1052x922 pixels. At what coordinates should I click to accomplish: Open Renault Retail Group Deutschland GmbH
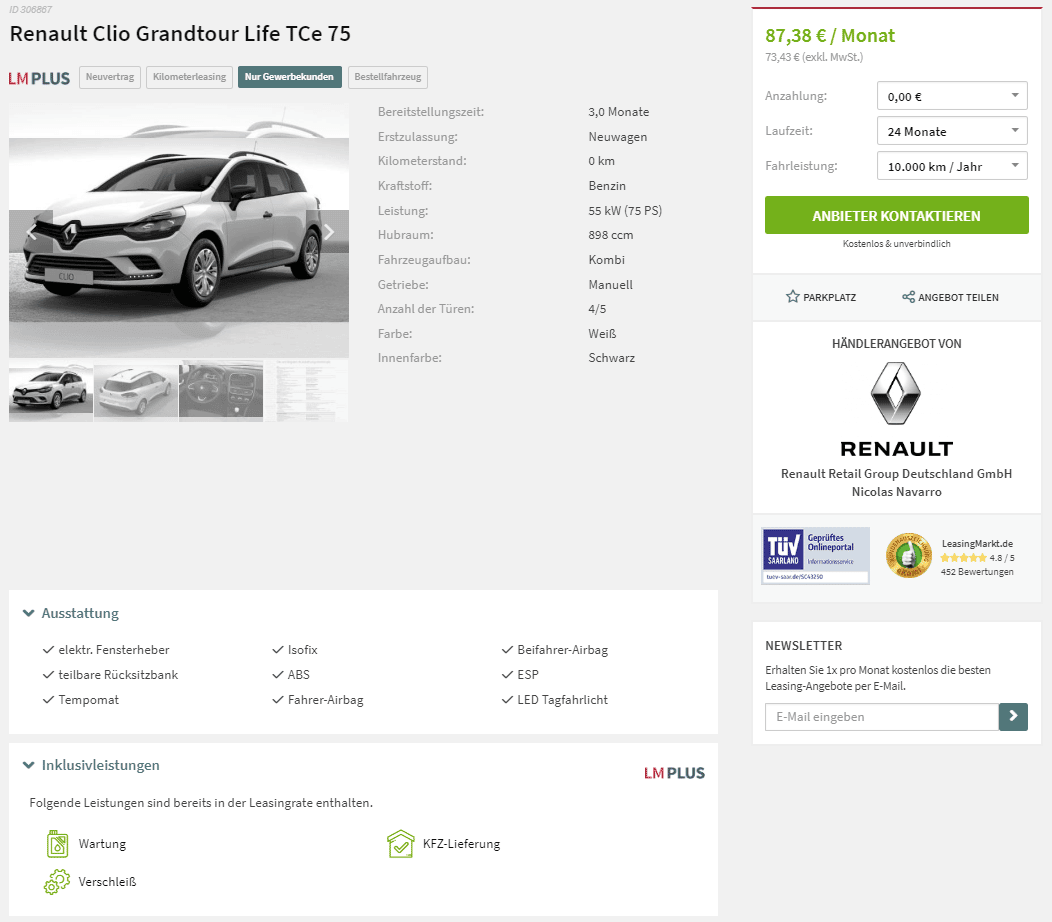click(896, 474)
